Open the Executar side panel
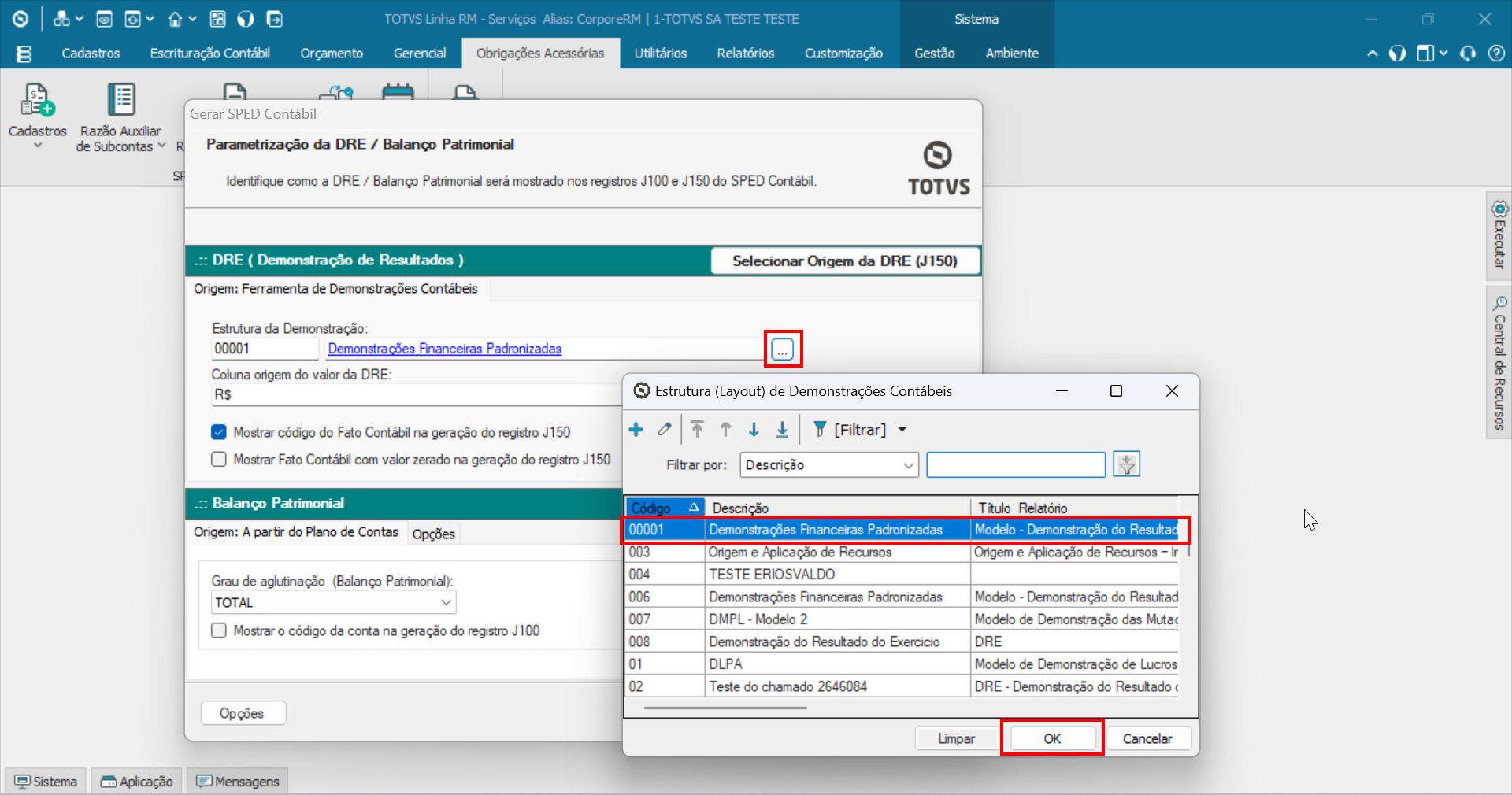1512x795 pixels. pos(1499,235)
